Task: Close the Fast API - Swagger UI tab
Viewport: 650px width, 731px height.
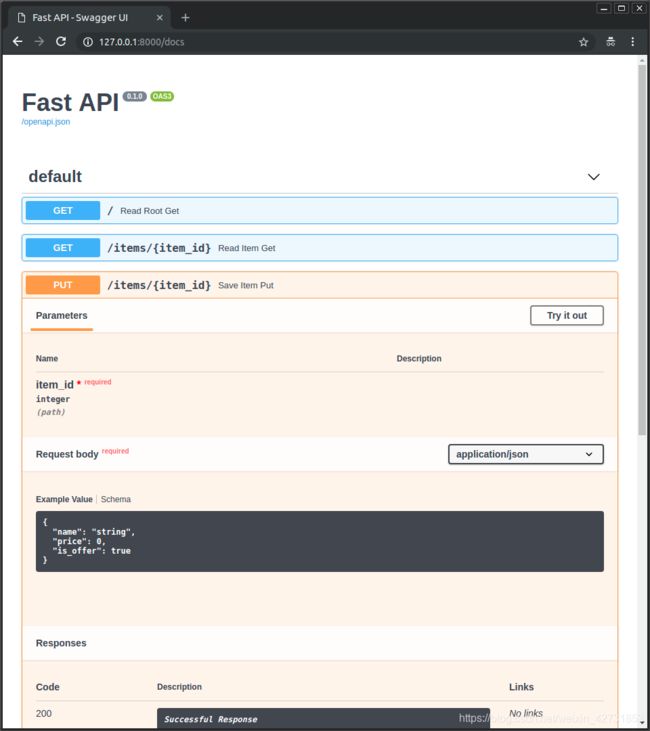Action: click(159, 18)
